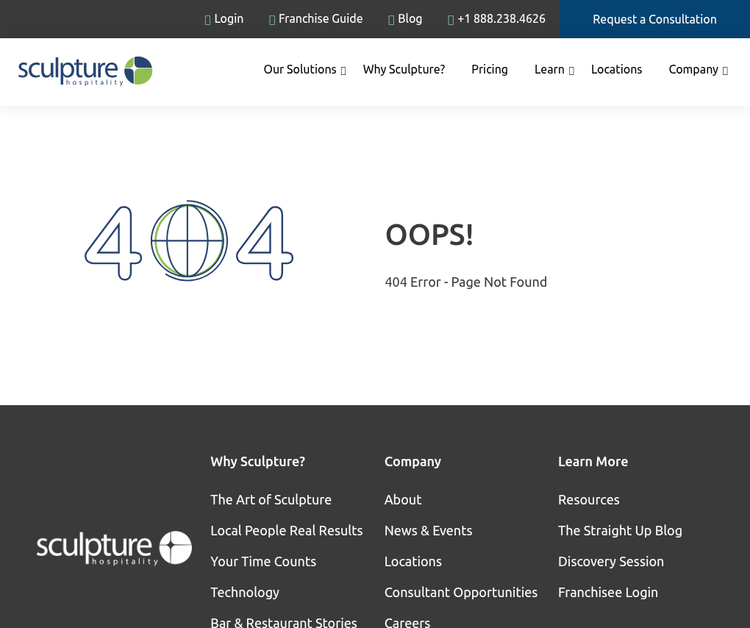This screenshot has width=750, height=628.
Task: Open News & Events footer link
Action: [x=428, y=530]
